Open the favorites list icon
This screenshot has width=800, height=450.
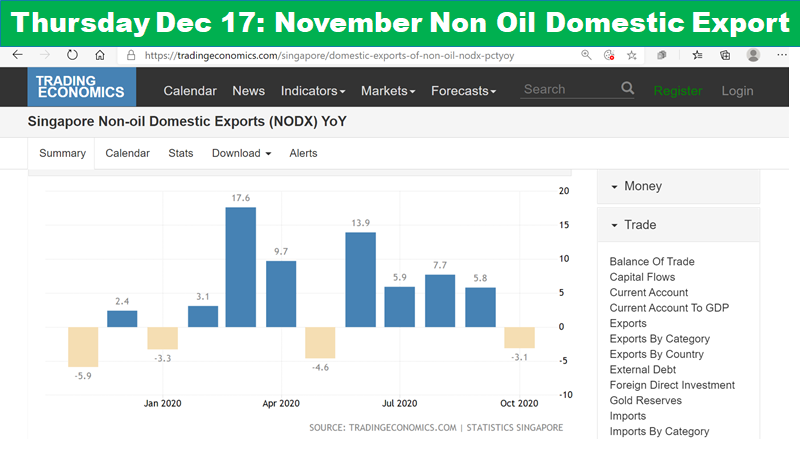(697, 55)
